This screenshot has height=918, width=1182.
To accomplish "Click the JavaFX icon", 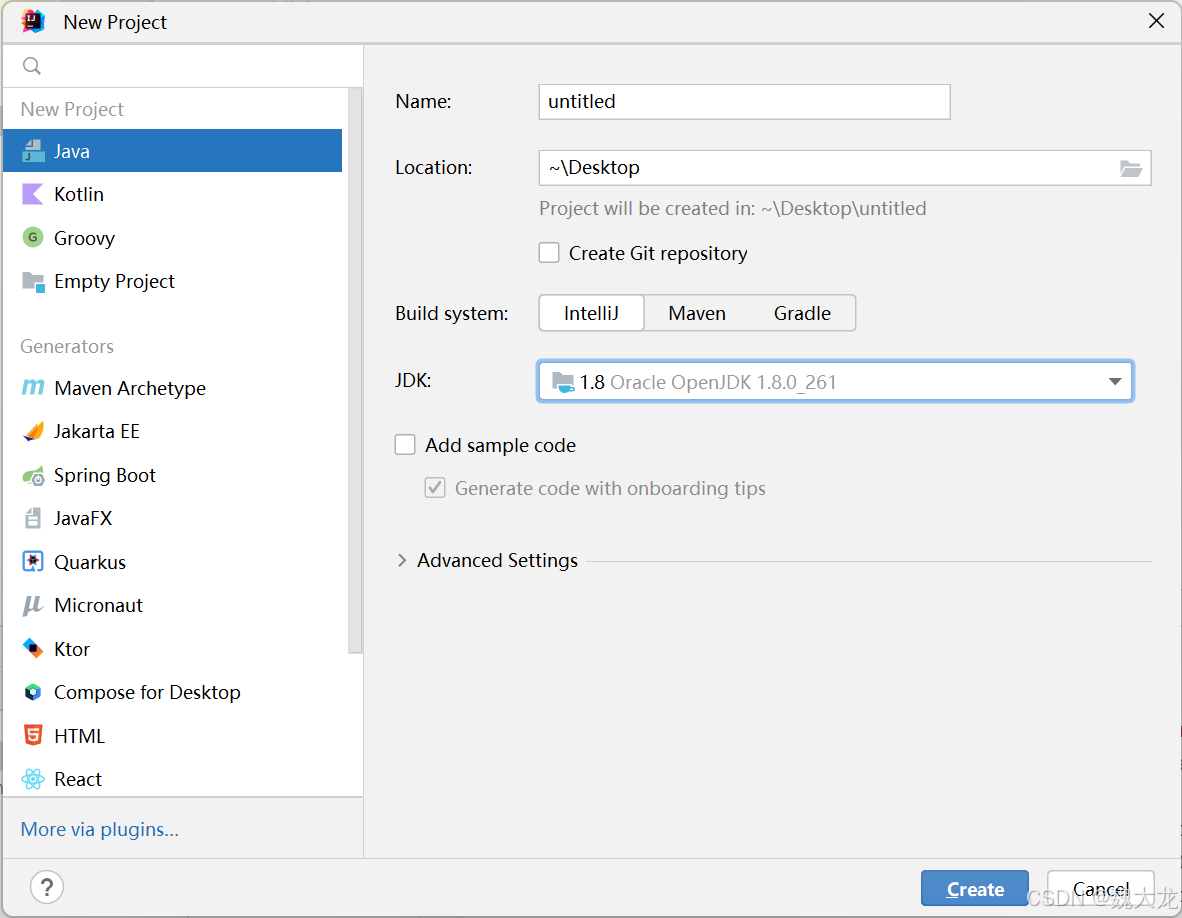I will [32, 519].
